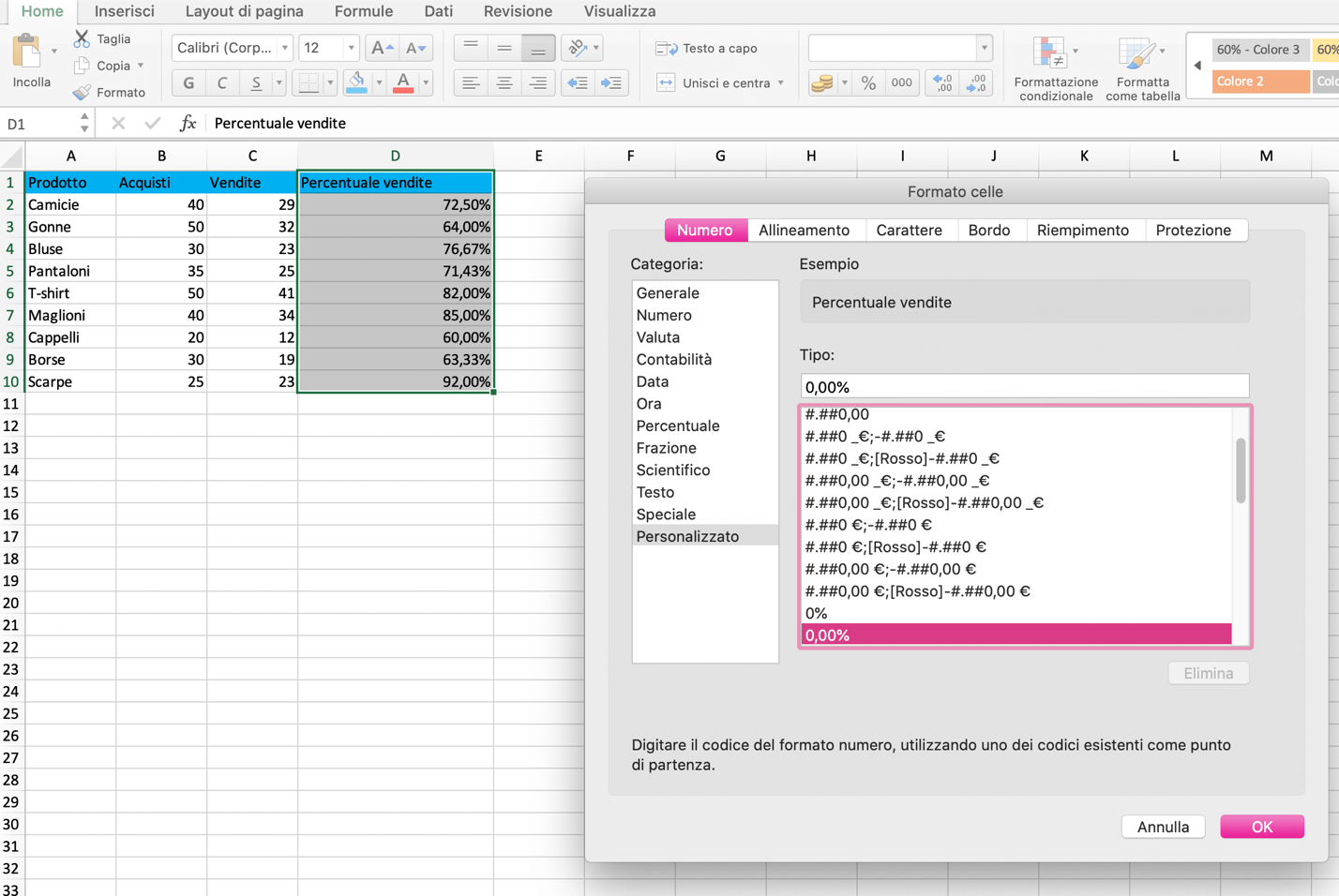
Task: Open Formattazione condizionale
Action: point(1056,68)
